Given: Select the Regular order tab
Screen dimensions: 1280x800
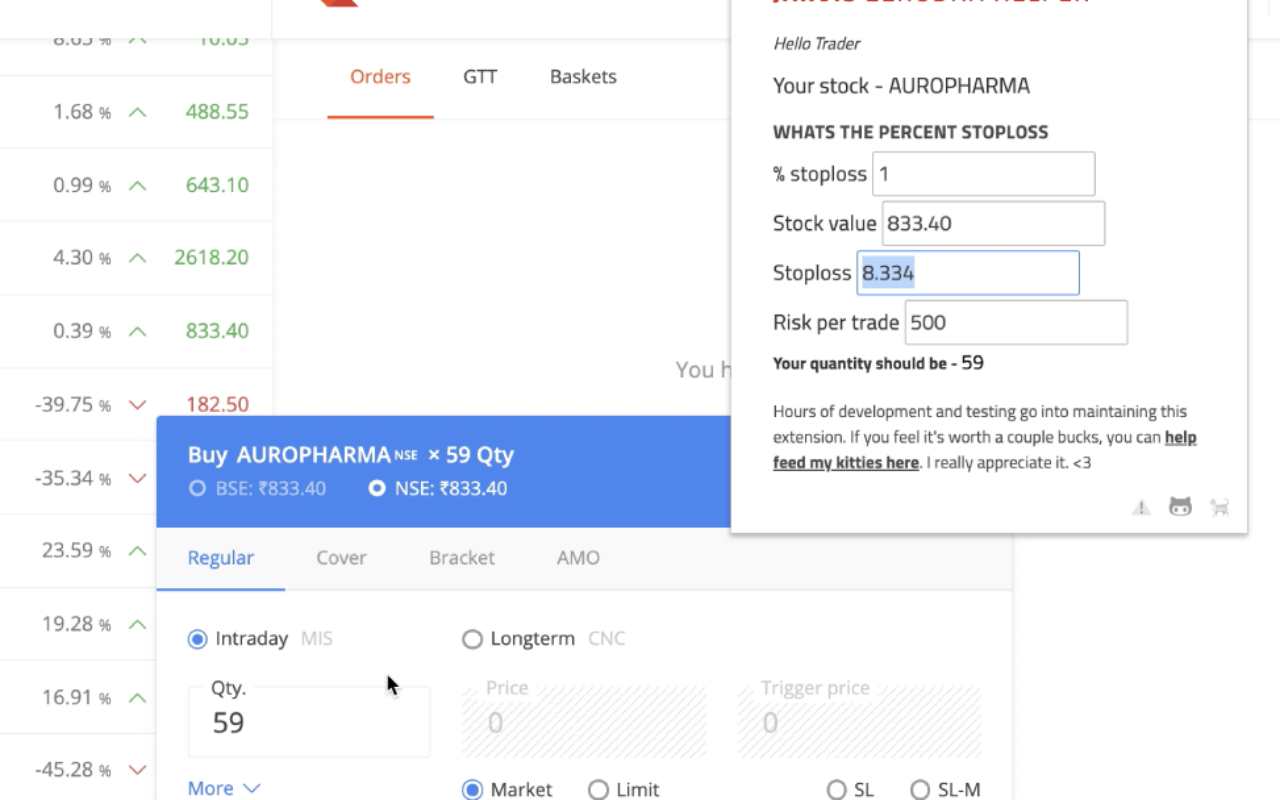Looking at the screenshot, I should [221, 558].
